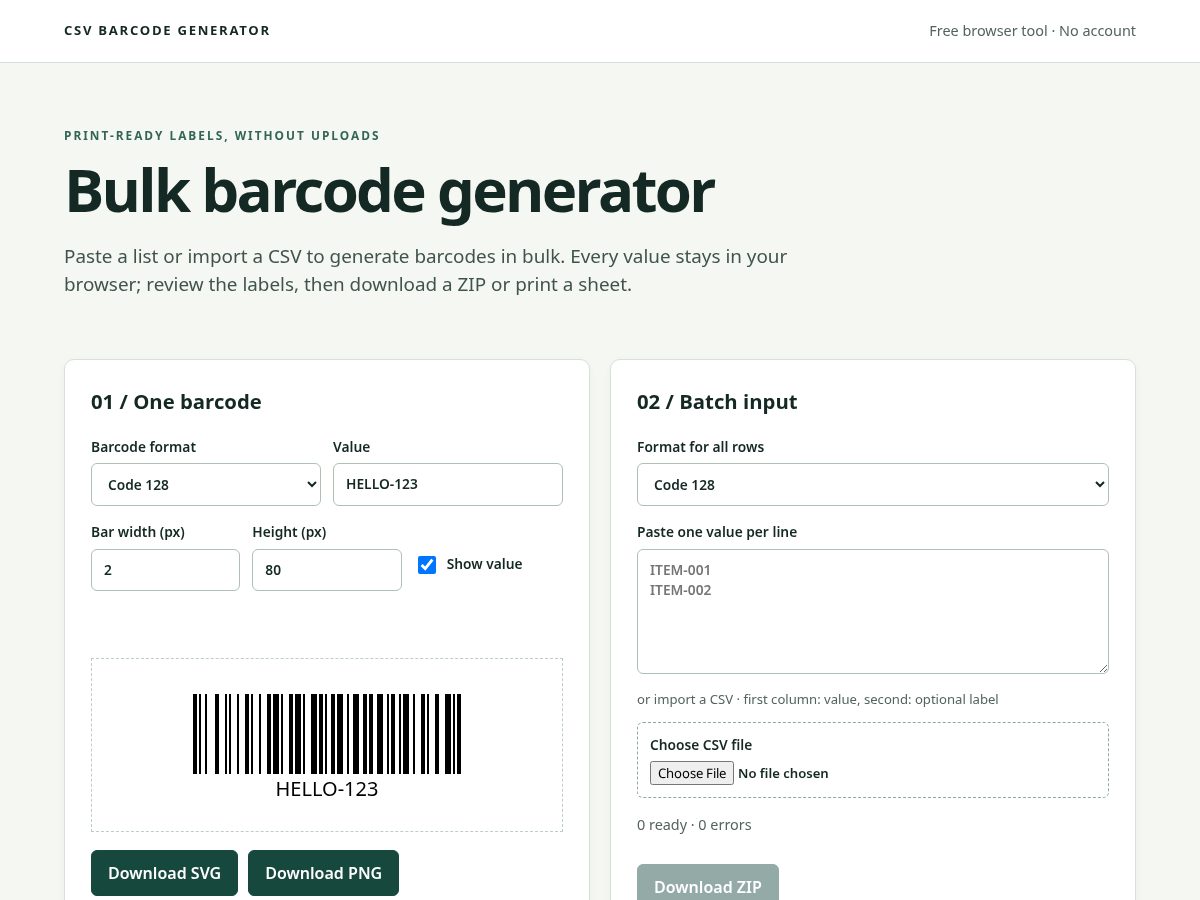The width and height of the screenshot is (1200, 900).
Task: Open the Barcode format dropdown
Action: coord(206,484)
